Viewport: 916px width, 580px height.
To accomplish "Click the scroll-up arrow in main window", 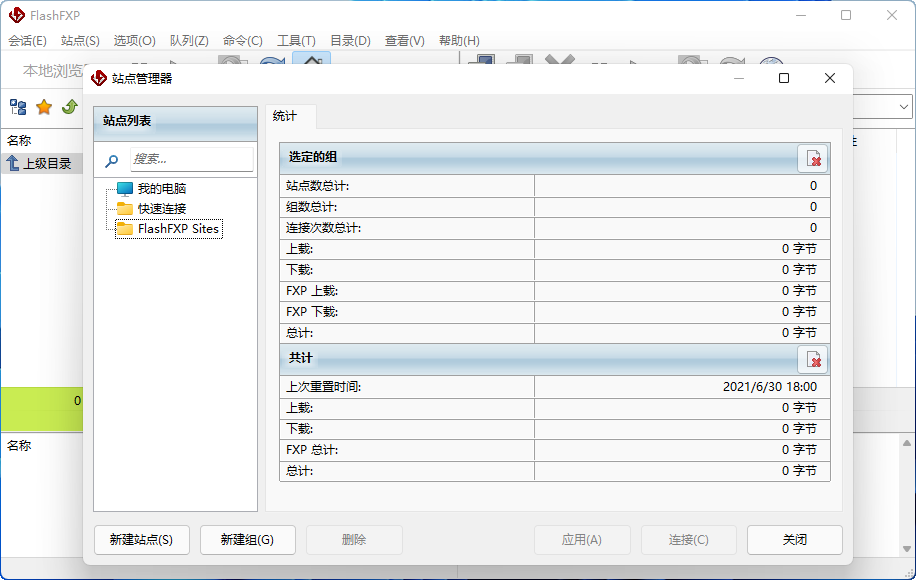I will pyautogui.click(x=907, y=443).
